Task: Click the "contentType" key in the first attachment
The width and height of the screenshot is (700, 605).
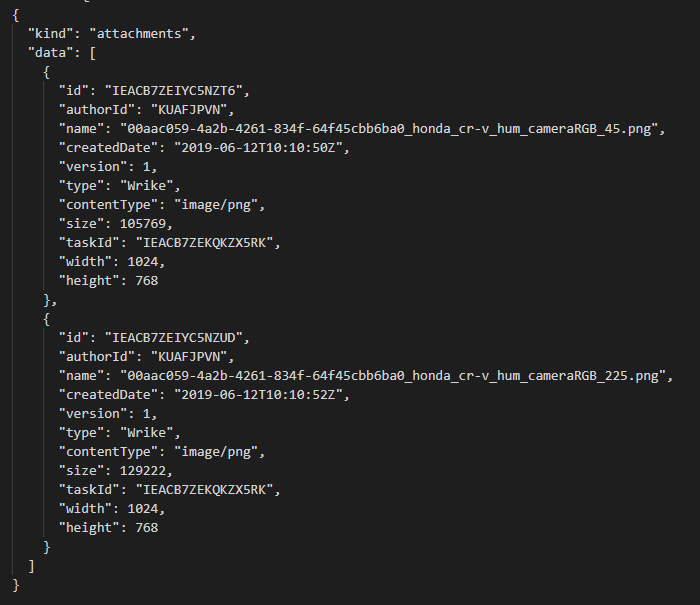Action: pyautogui.click(x=110, y=204)
